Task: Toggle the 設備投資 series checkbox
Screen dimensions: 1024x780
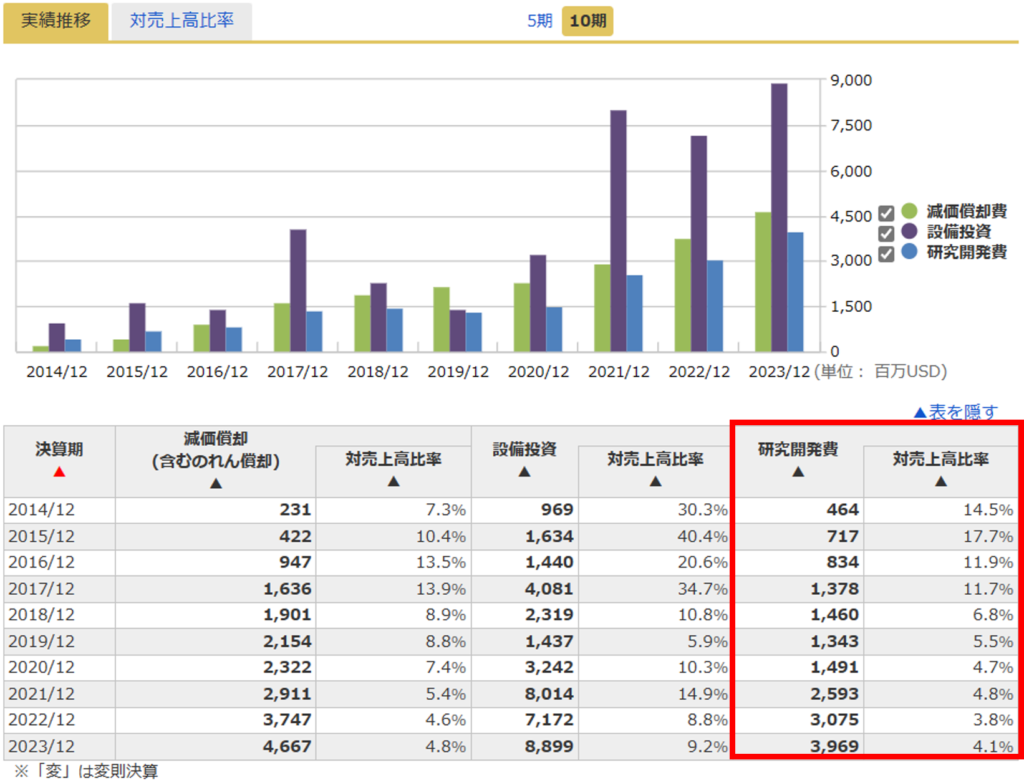Action: [x=886, y=233]
